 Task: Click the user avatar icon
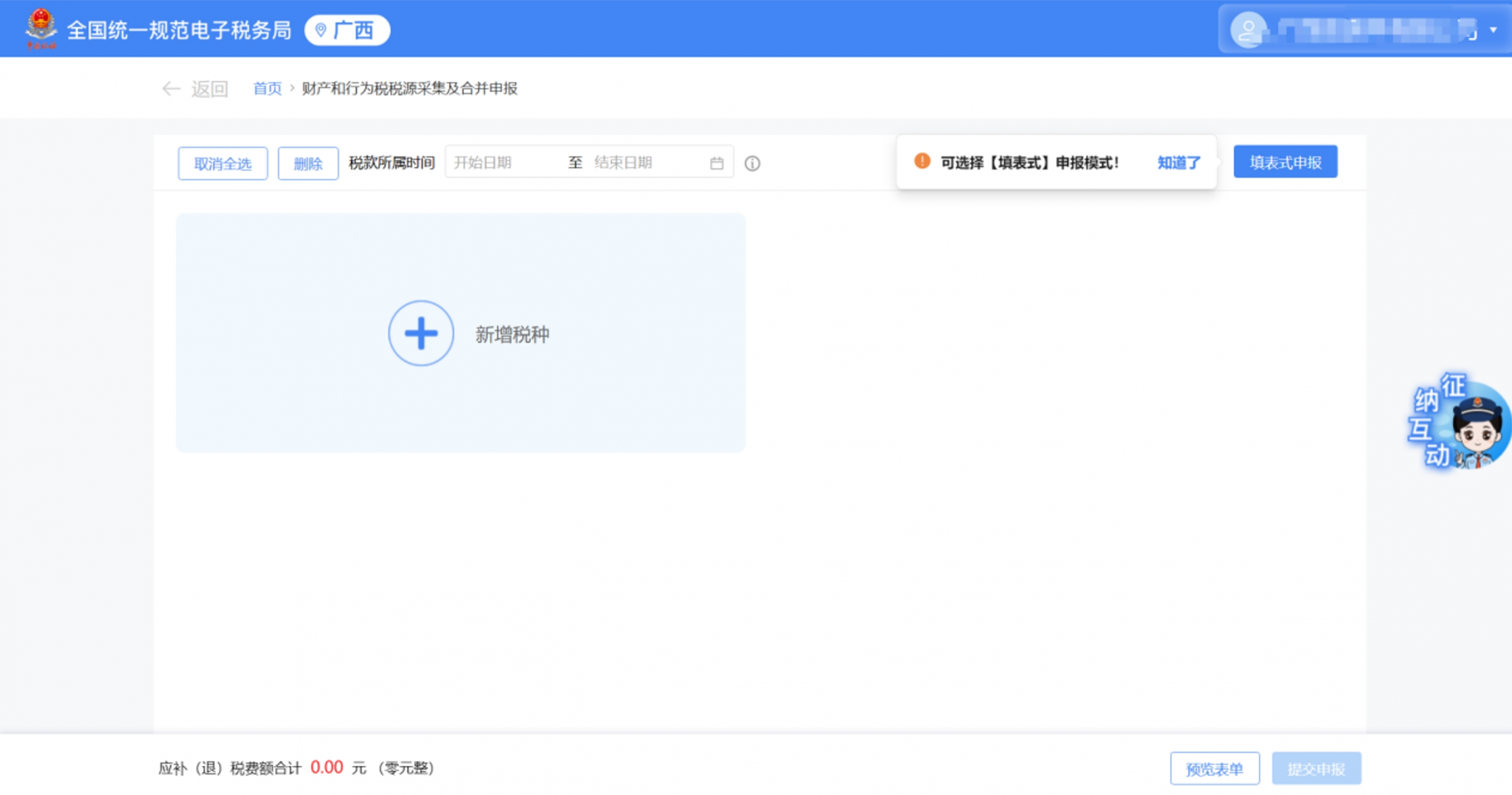point(1248,30)
